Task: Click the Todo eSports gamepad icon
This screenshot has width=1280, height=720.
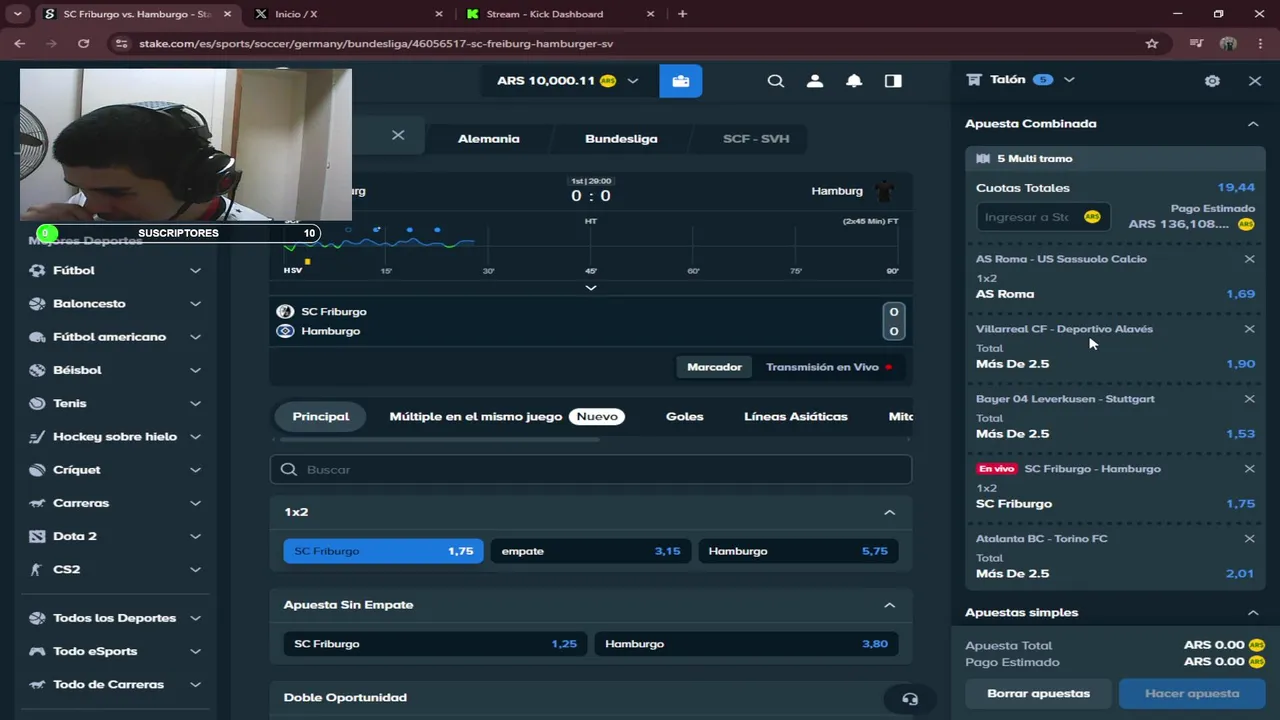Action: click(x=37, y=651)
